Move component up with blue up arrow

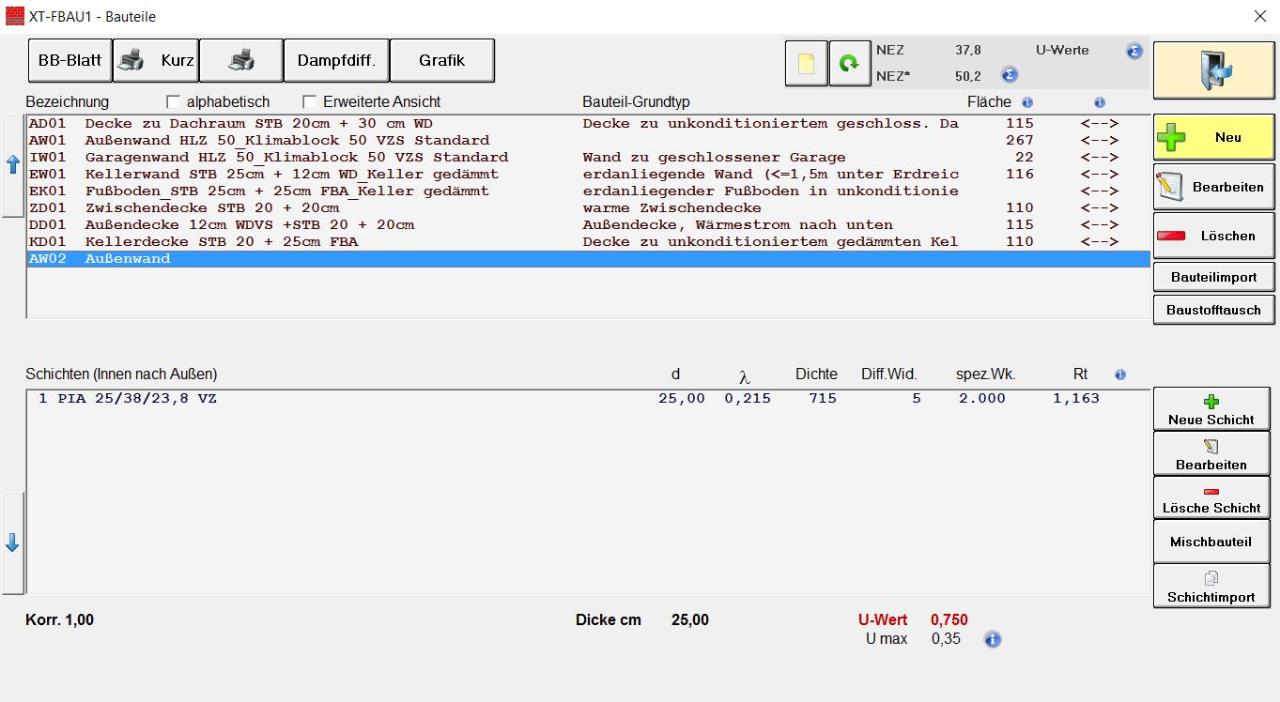click(x=13, y=165)
